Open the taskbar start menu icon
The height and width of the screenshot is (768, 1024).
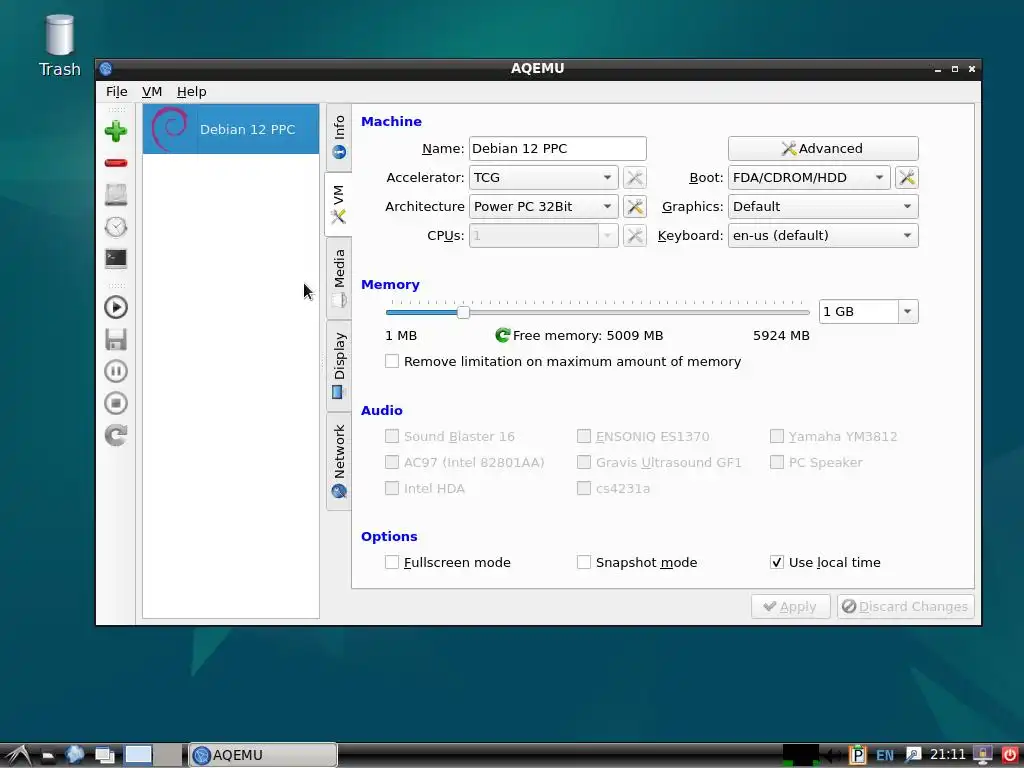[18, 755]
